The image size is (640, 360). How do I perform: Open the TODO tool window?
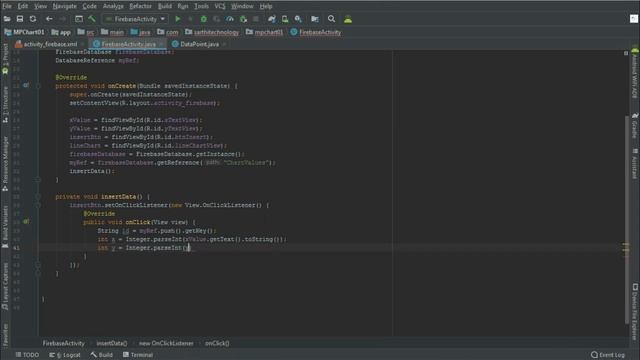[27, 355]
